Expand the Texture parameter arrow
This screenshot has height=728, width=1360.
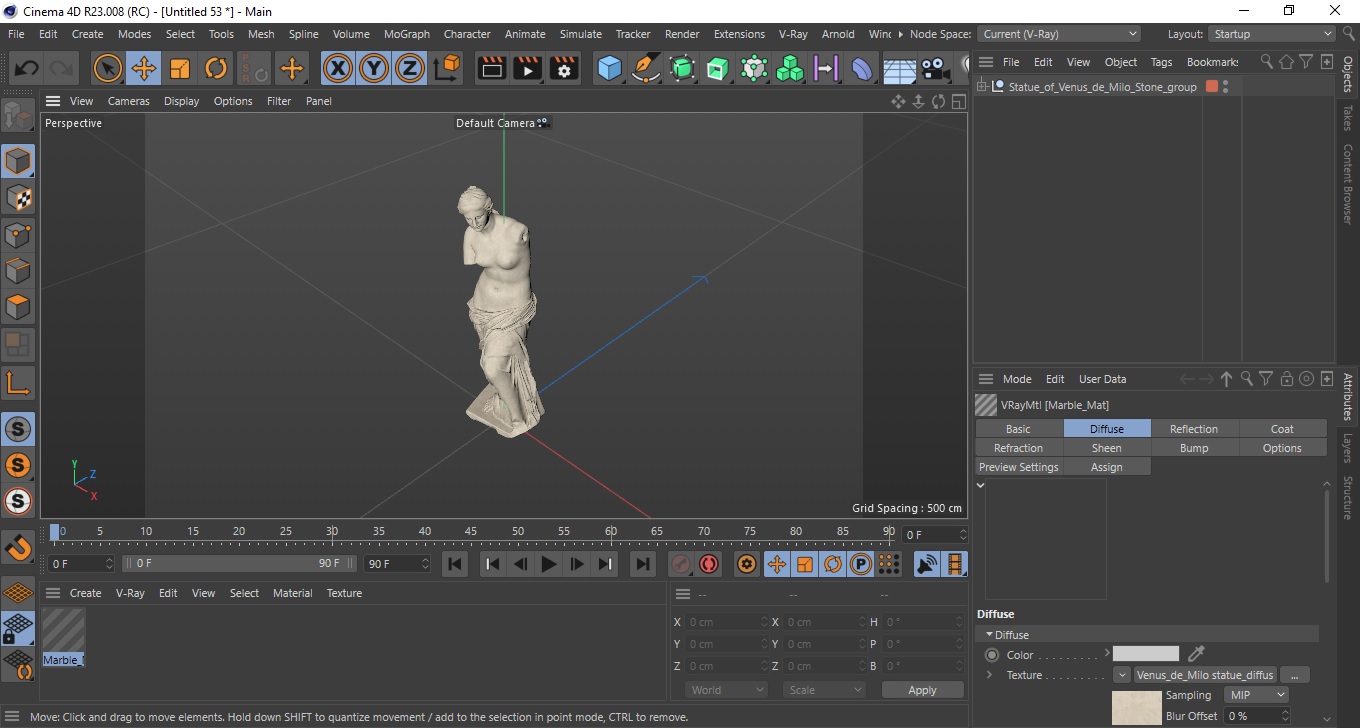[x=989, y=675]
